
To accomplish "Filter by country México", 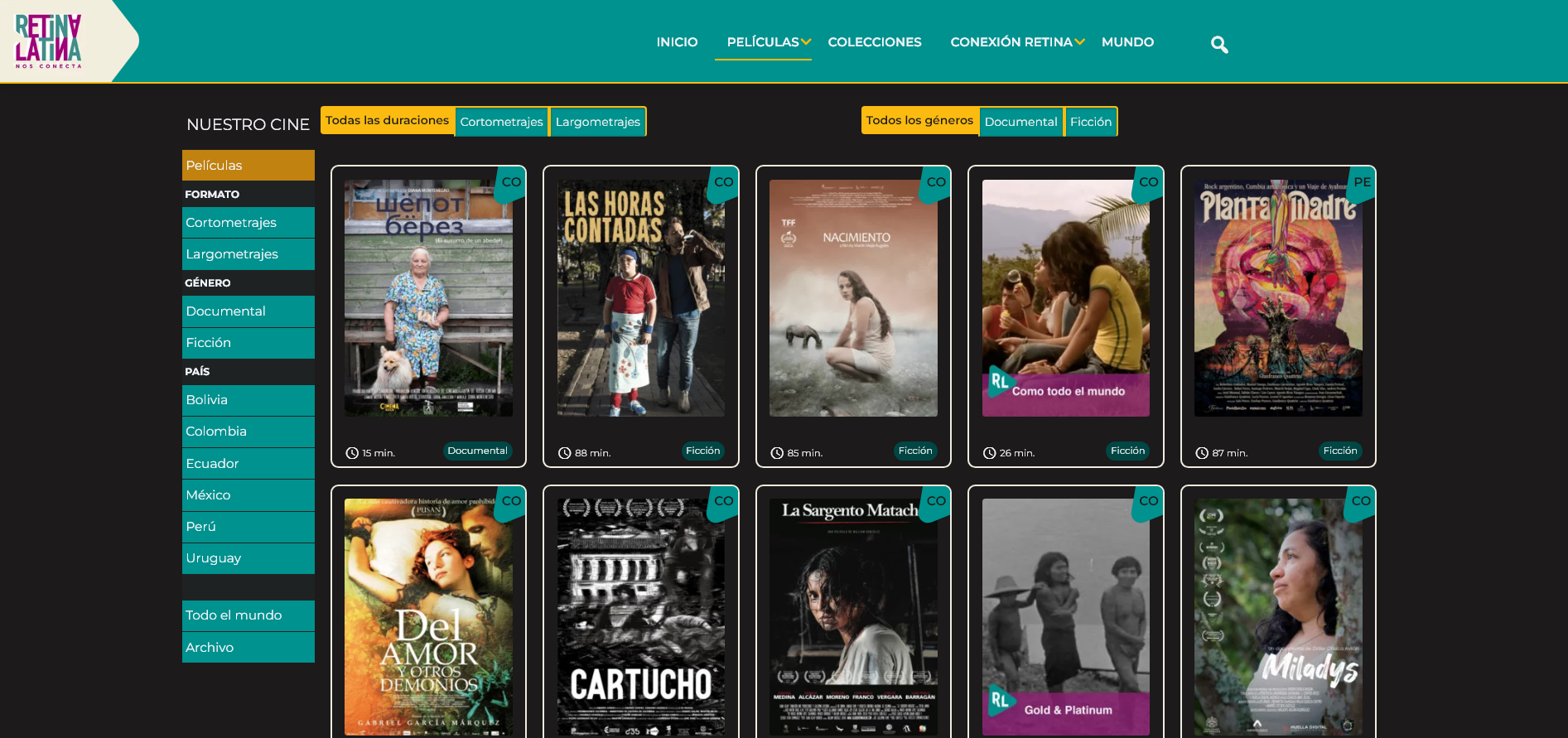I will pyautogui.click(x=248, y=495).
